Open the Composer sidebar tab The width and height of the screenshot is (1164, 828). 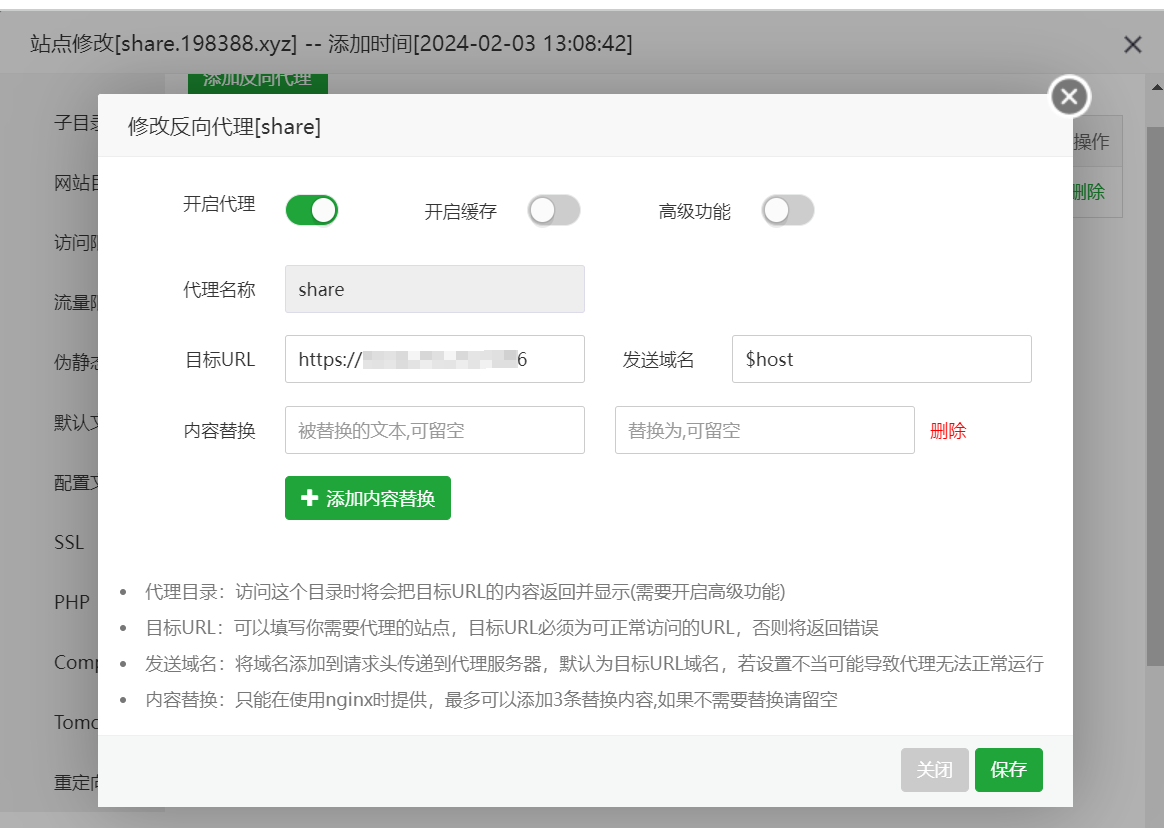coord(76,663)
